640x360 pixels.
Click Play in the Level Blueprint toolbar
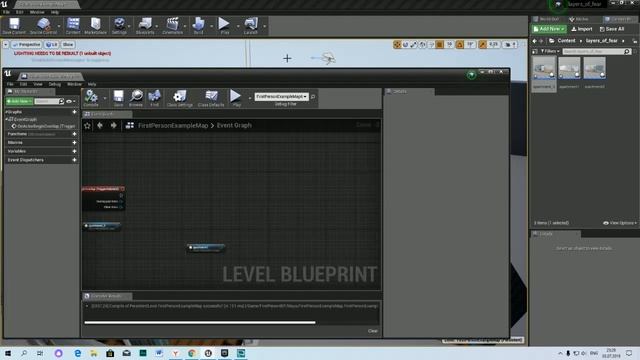236,98
